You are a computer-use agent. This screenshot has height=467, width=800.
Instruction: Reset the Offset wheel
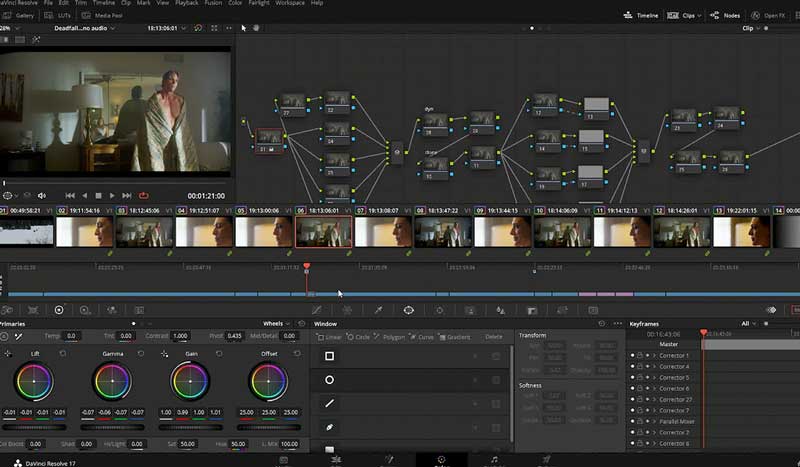[x=297, y=353]
